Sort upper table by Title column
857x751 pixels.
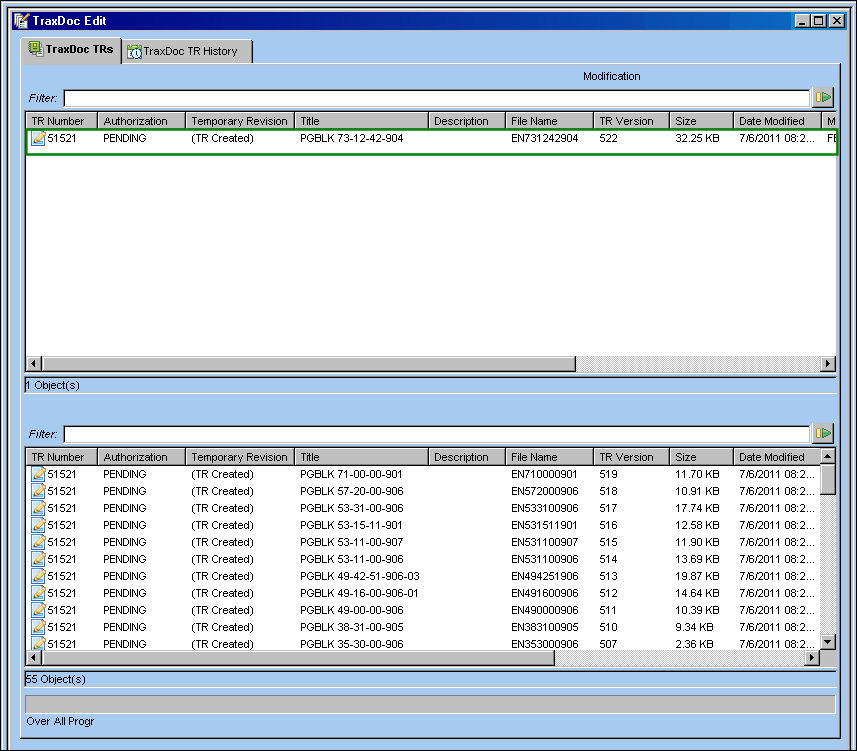tap(361, 121)
